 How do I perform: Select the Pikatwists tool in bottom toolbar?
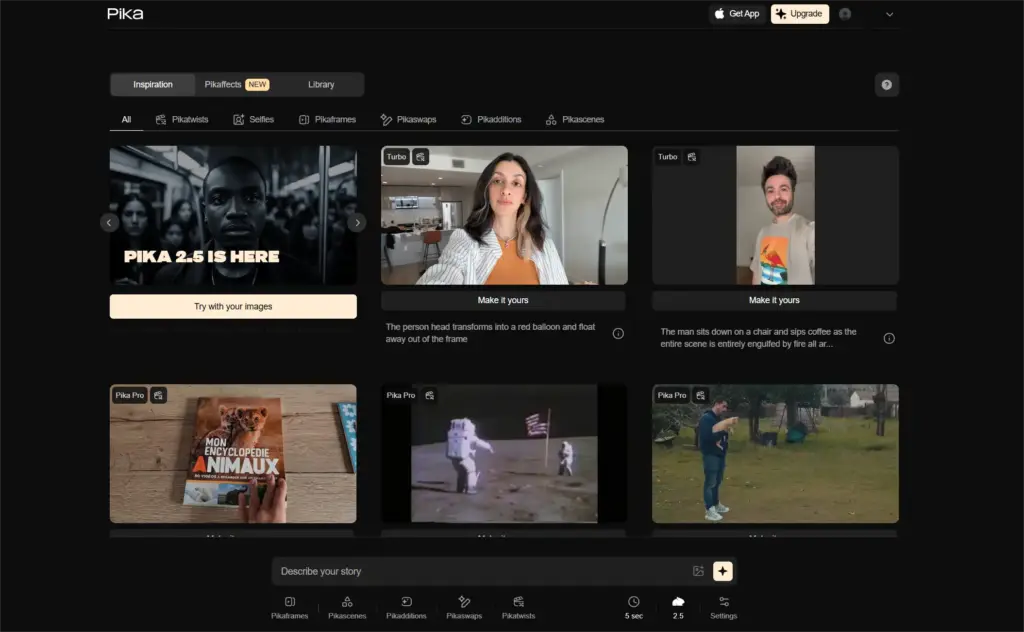click(x=519, y=602)
